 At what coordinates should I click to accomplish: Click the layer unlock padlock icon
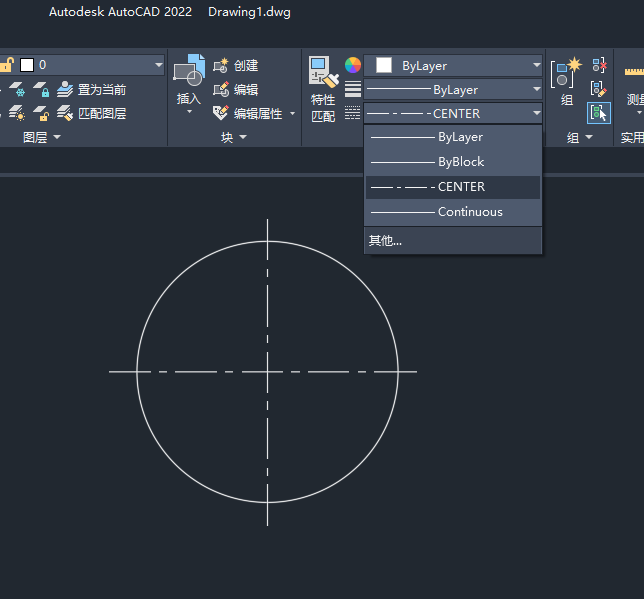click(6, 65)
